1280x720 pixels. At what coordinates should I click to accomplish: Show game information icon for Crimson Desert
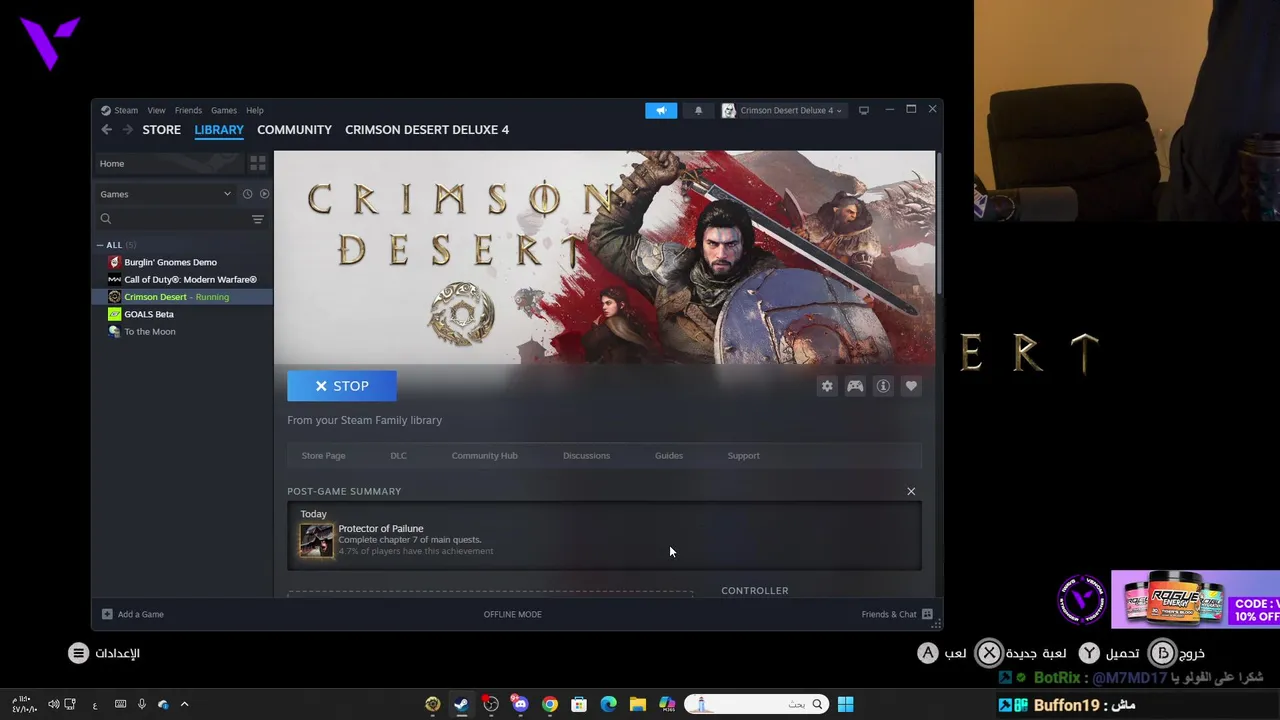883,386
